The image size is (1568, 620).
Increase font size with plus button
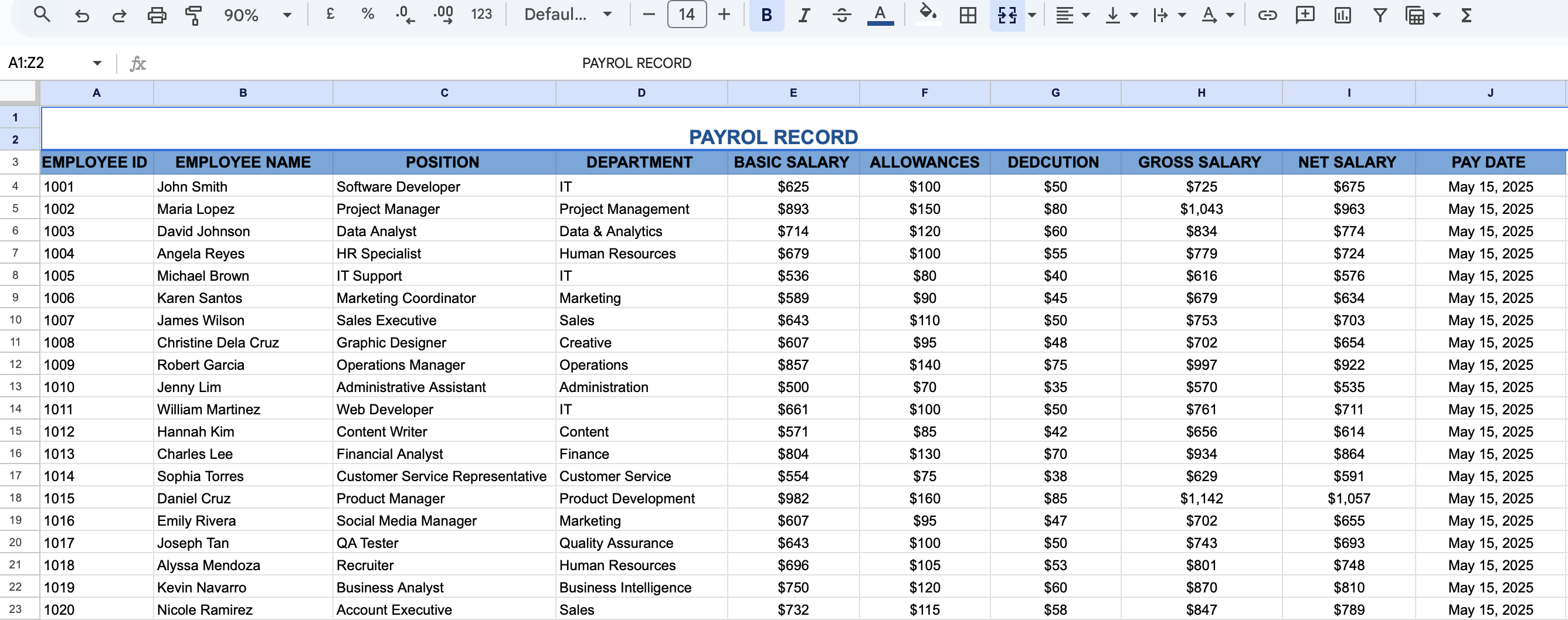click(x=724, y=15)
